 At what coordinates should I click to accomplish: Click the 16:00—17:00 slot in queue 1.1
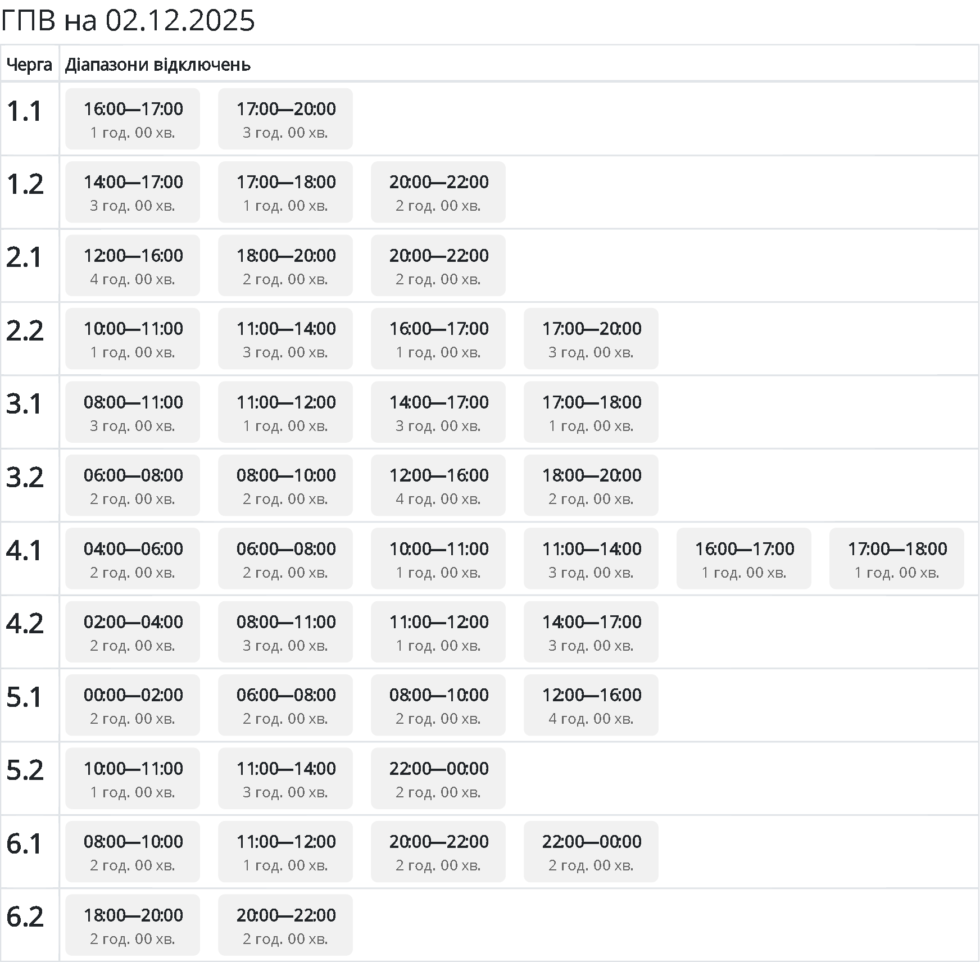point(133,119)
